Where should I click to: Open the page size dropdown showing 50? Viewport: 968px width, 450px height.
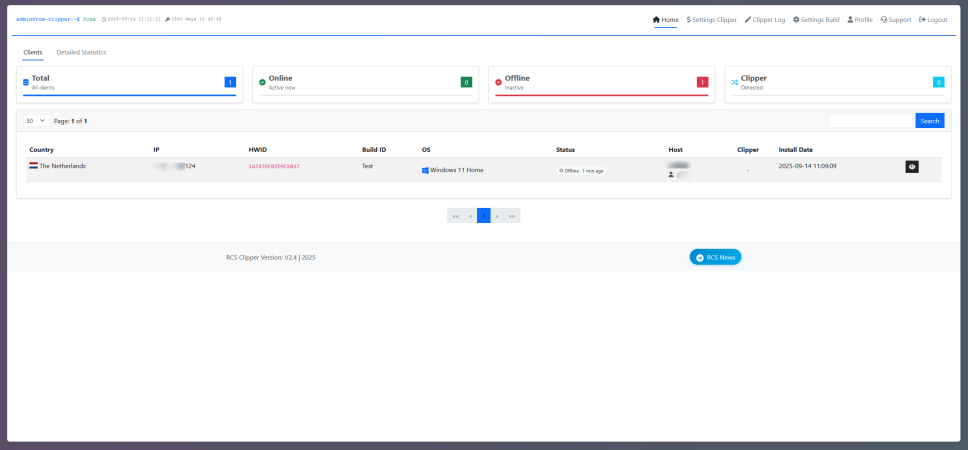36,121
